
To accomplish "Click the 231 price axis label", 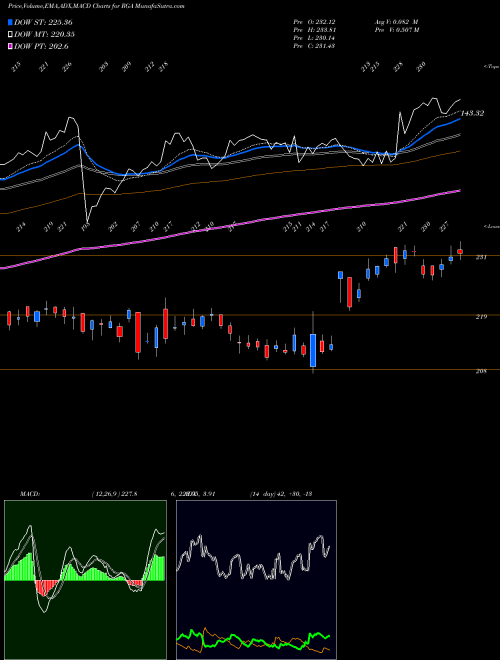I will (x=481, y=257).
